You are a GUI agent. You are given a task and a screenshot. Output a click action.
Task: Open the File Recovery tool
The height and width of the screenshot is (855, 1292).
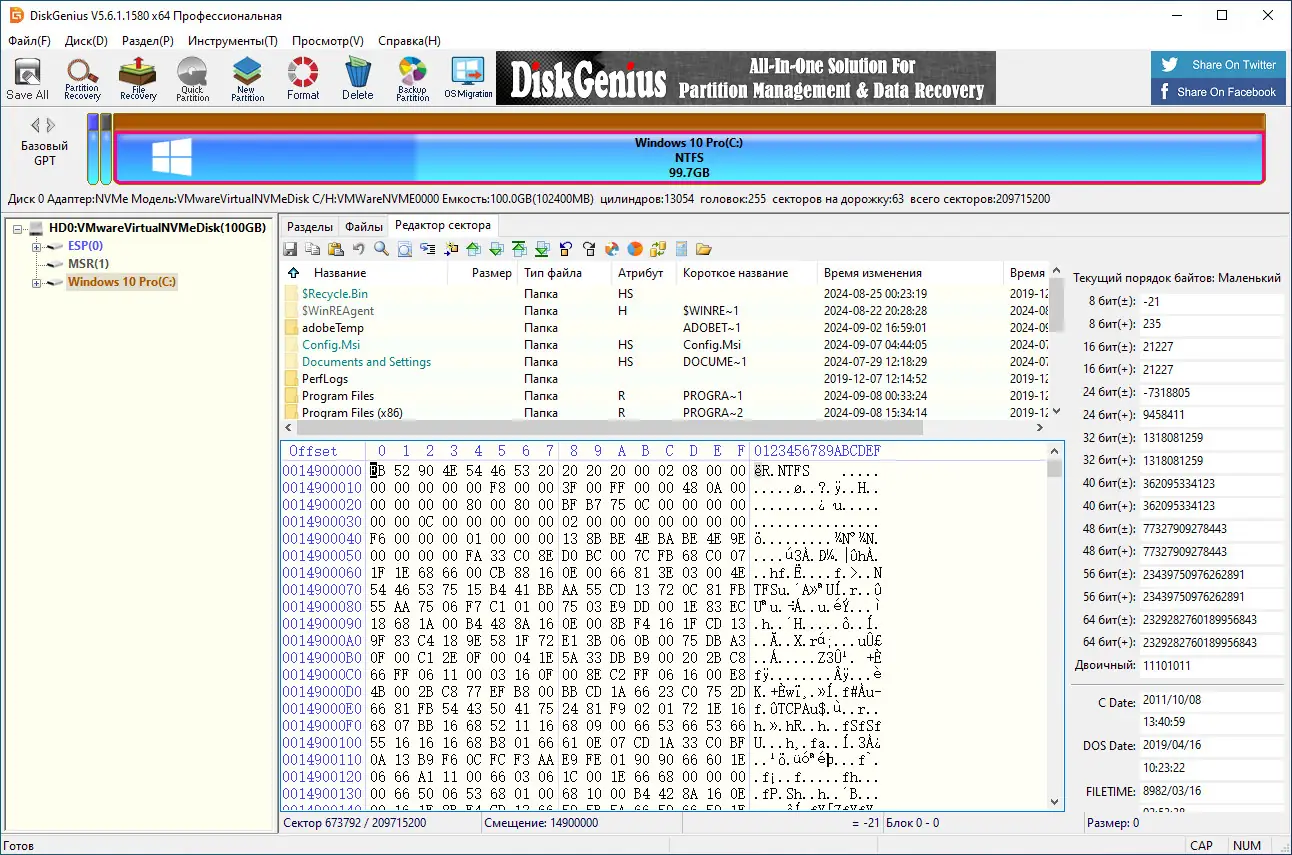click(x=138, y=79)
